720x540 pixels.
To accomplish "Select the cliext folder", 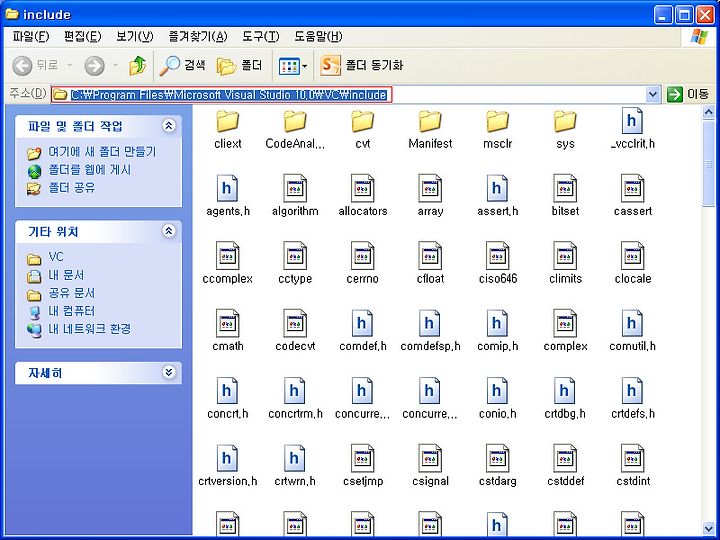I will (x=228, y=130).
